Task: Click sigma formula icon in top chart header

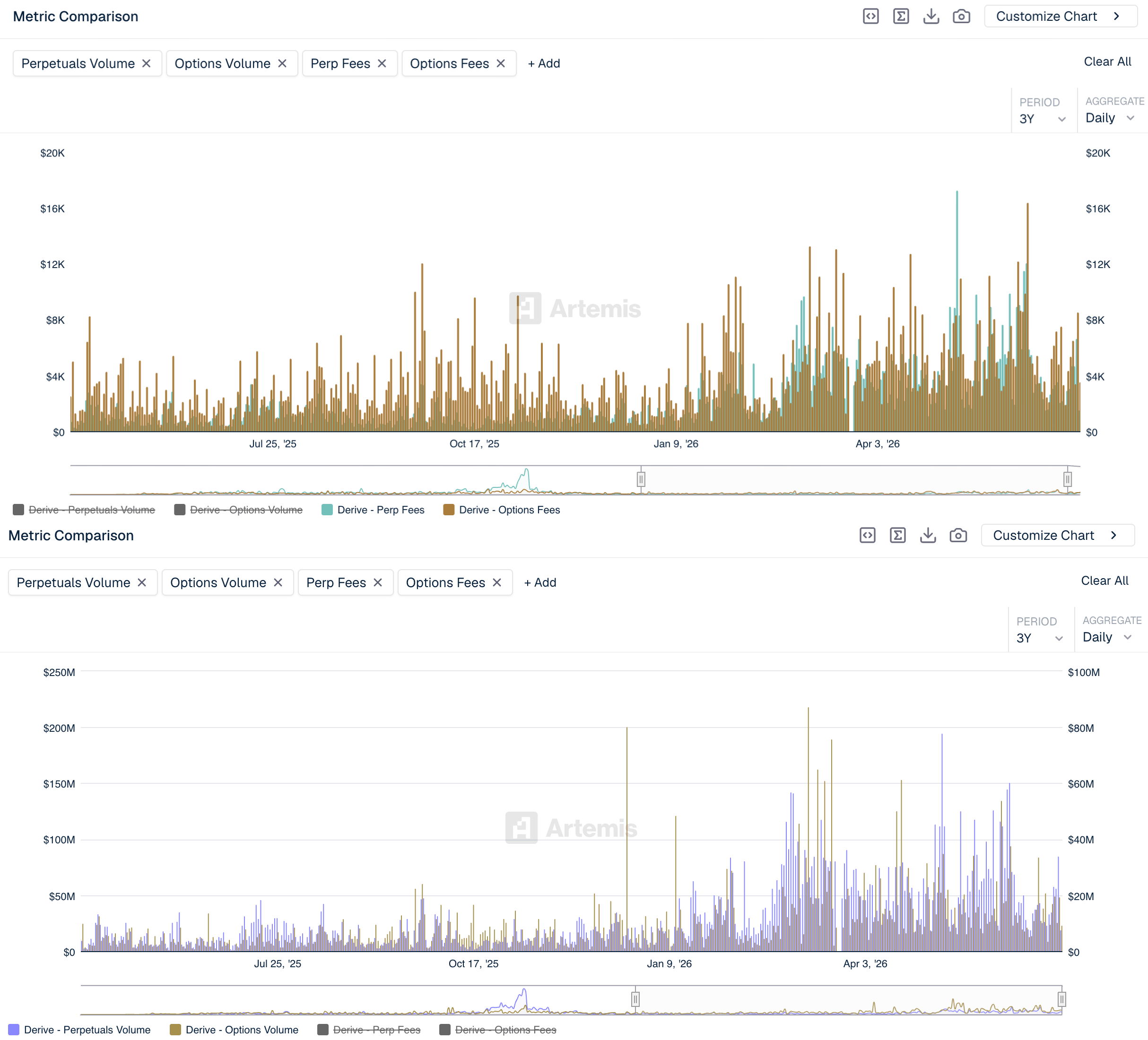Action: (901, 17)
